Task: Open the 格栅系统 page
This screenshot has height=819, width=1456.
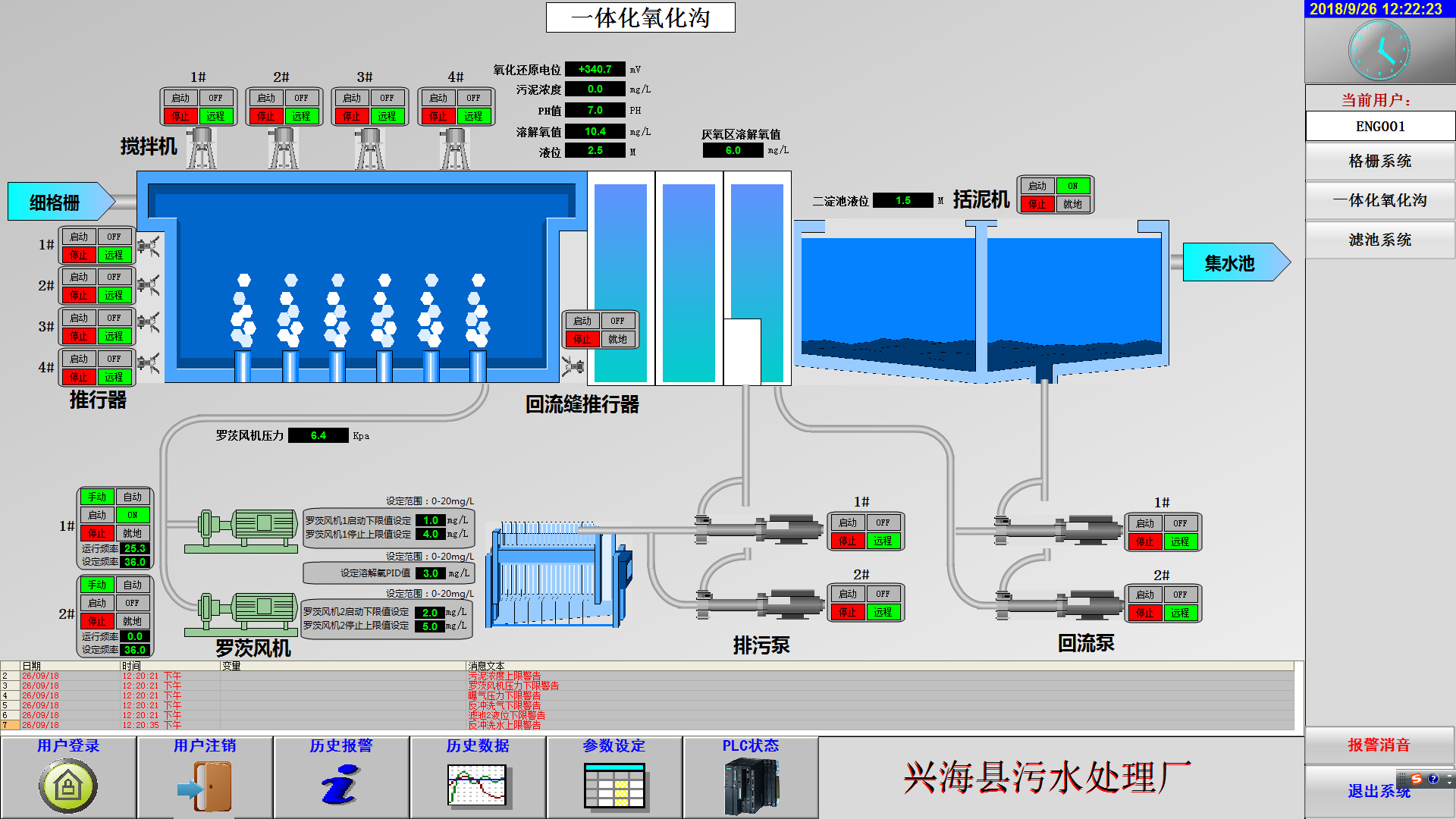Action: [x=1379, y=161]
